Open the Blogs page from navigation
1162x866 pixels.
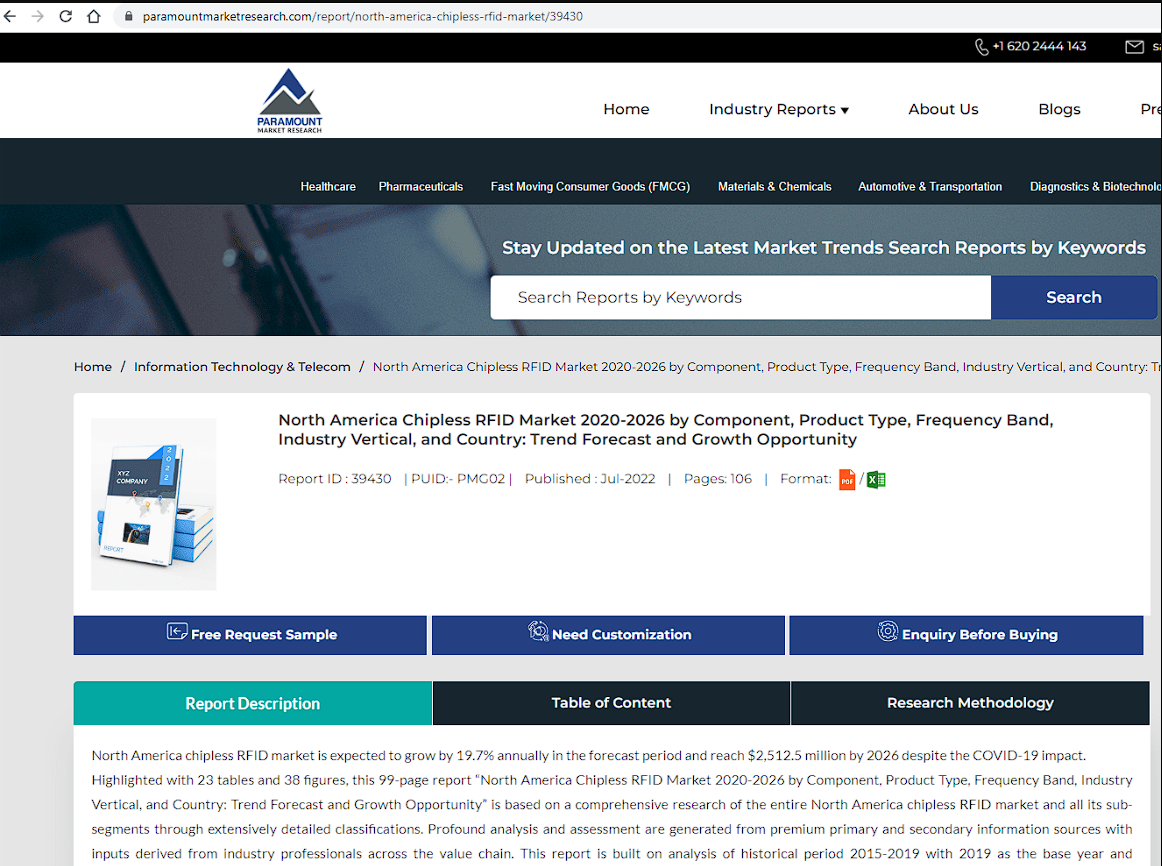(1059, 110)
